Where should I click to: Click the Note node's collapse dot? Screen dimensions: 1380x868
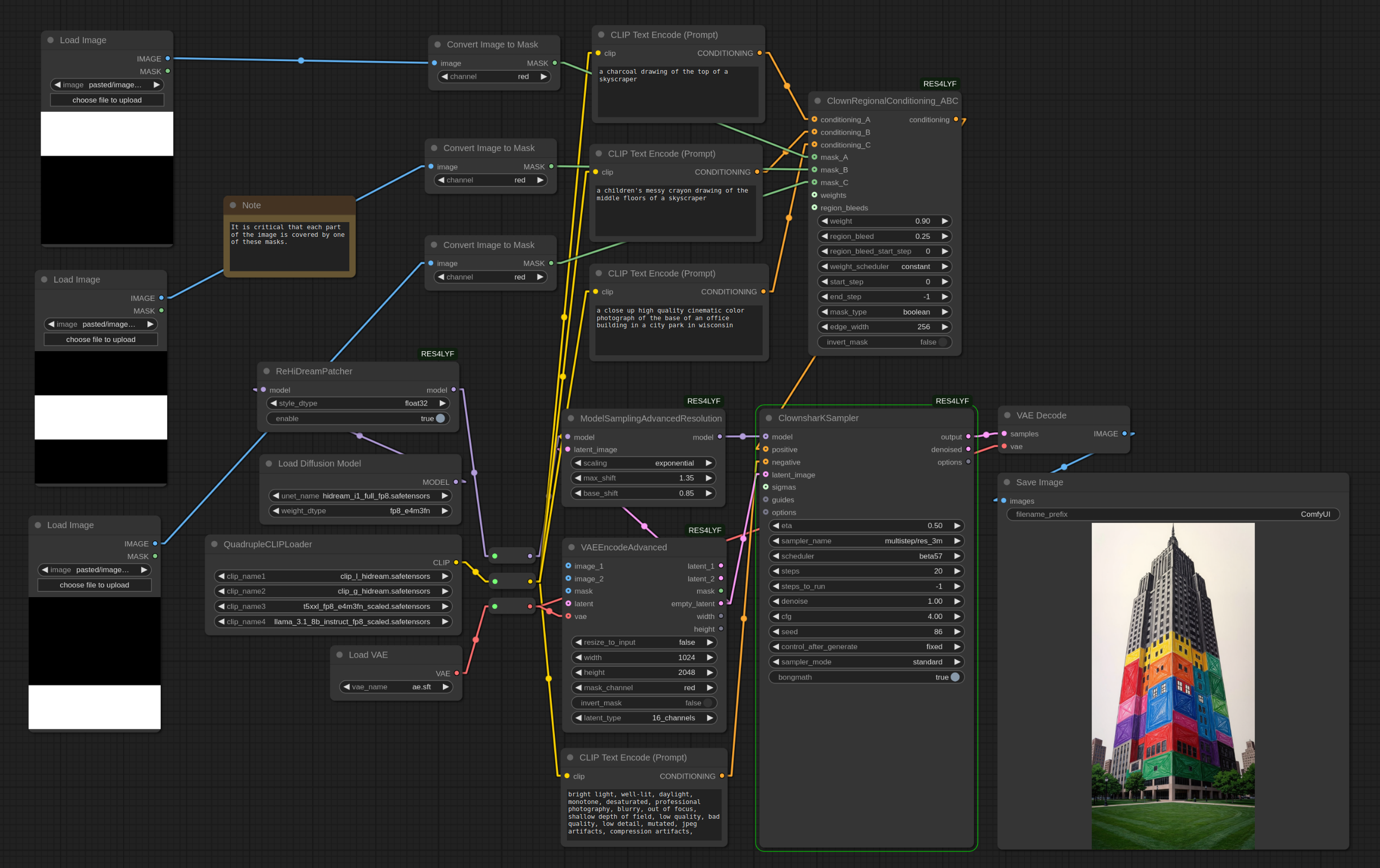coord(233,205)
